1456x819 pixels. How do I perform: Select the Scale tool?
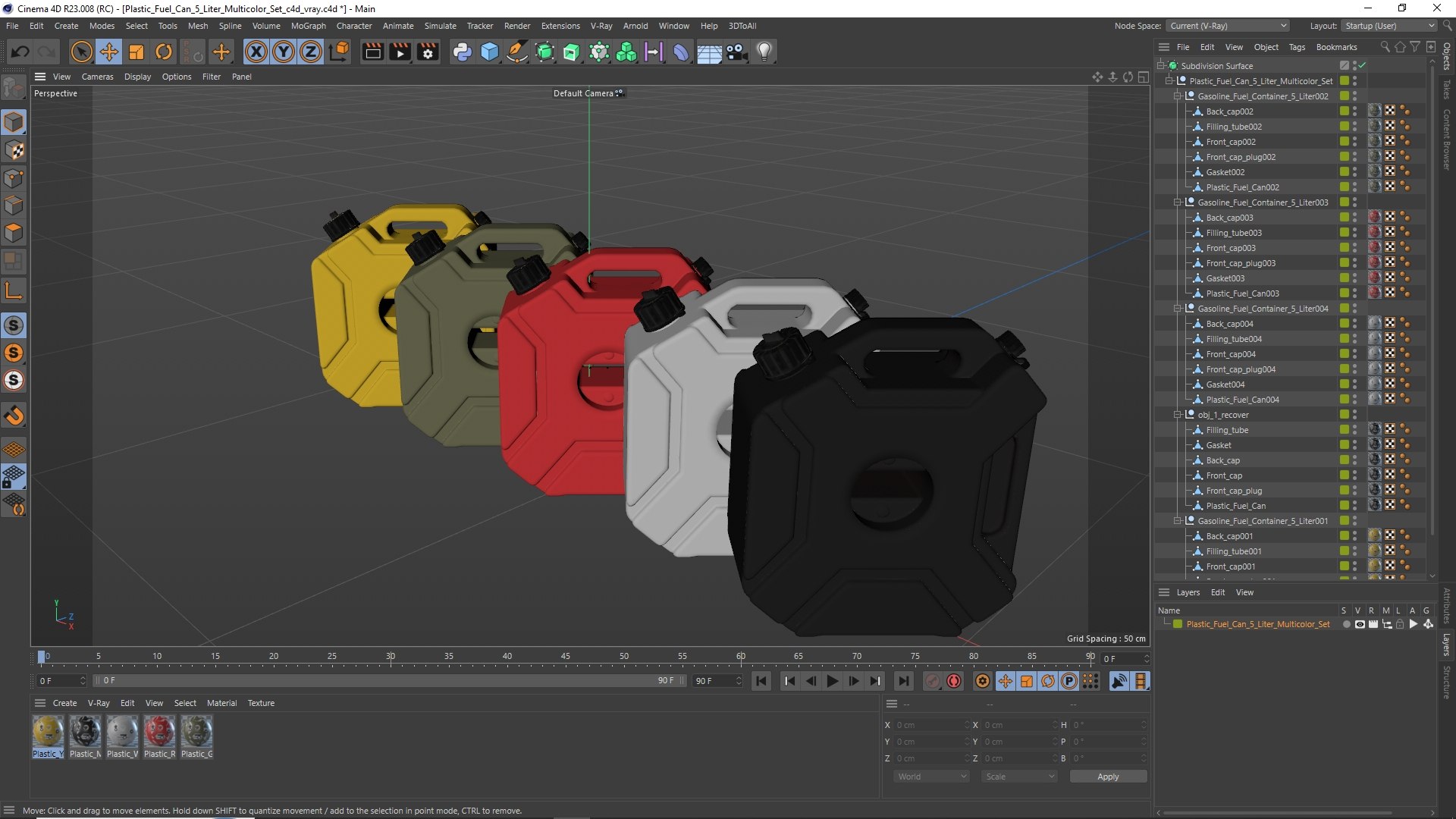tap(136, 52)
